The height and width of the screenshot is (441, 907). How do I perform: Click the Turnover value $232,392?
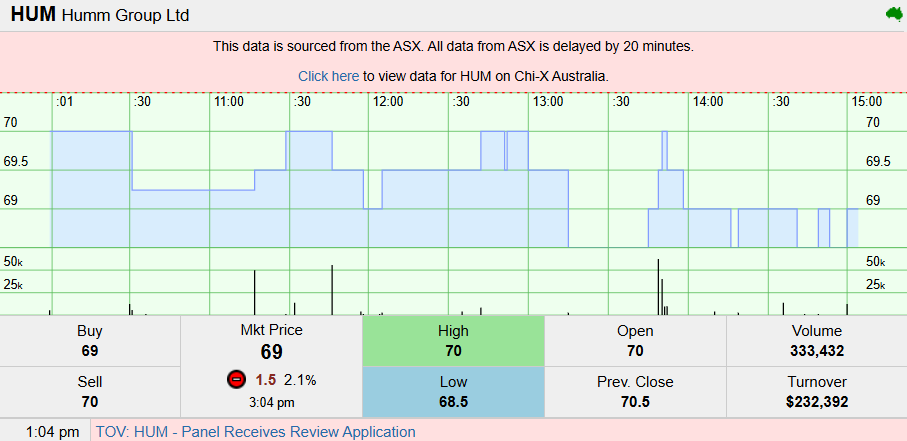pyautogui.click(x=816, y=402)
